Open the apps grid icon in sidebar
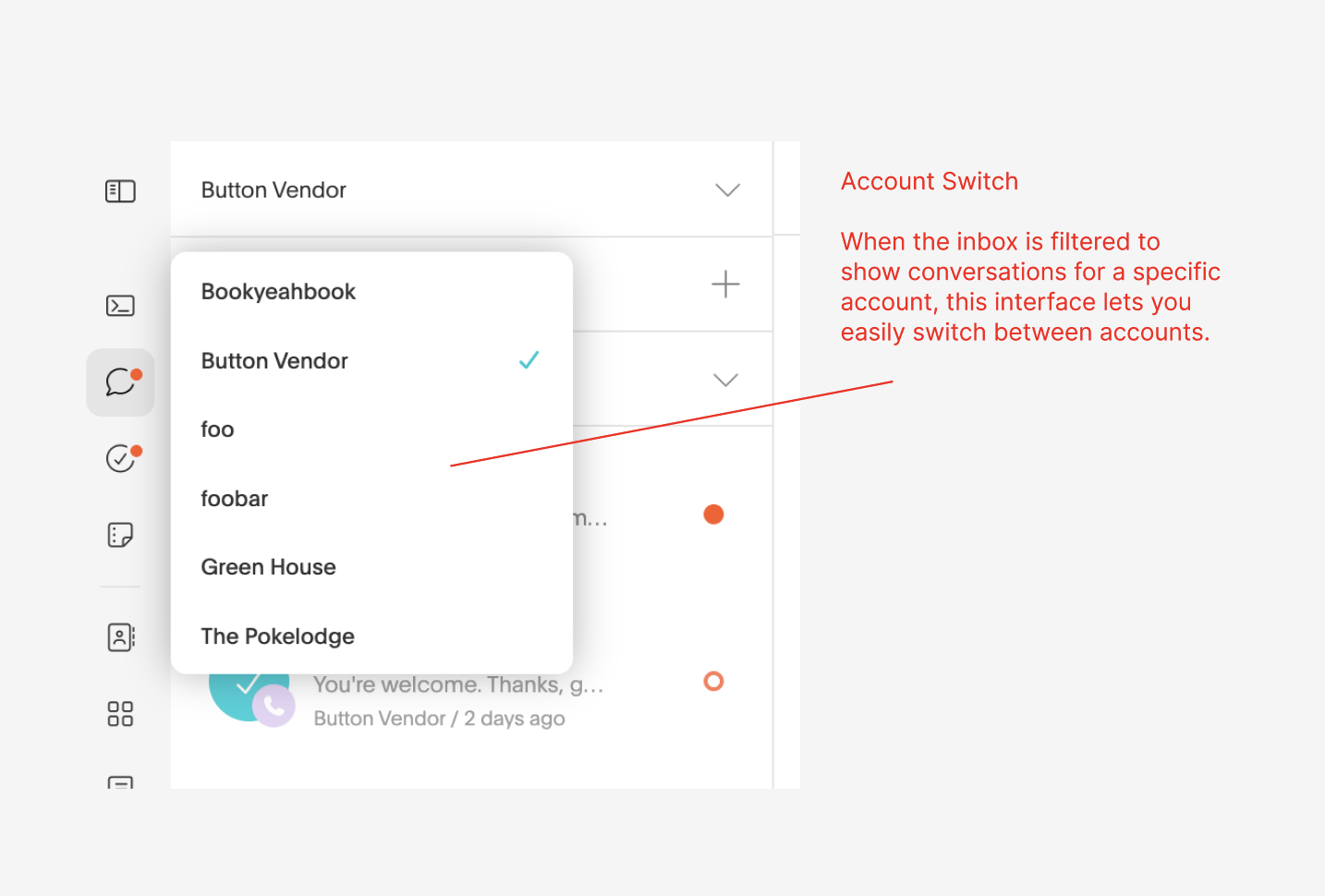Viewport: 1325px width, 896px height. pos(120,714)
